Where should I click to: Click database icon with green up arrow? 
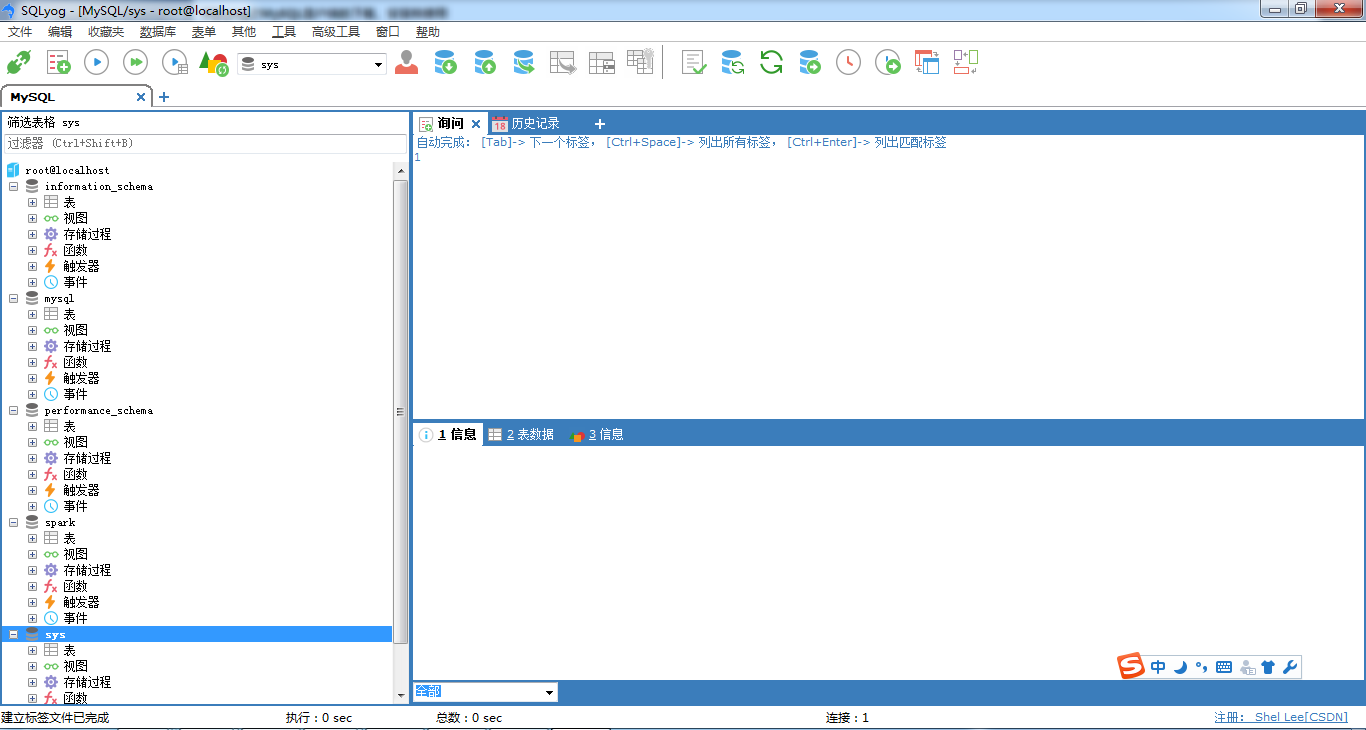coord(485,63)
